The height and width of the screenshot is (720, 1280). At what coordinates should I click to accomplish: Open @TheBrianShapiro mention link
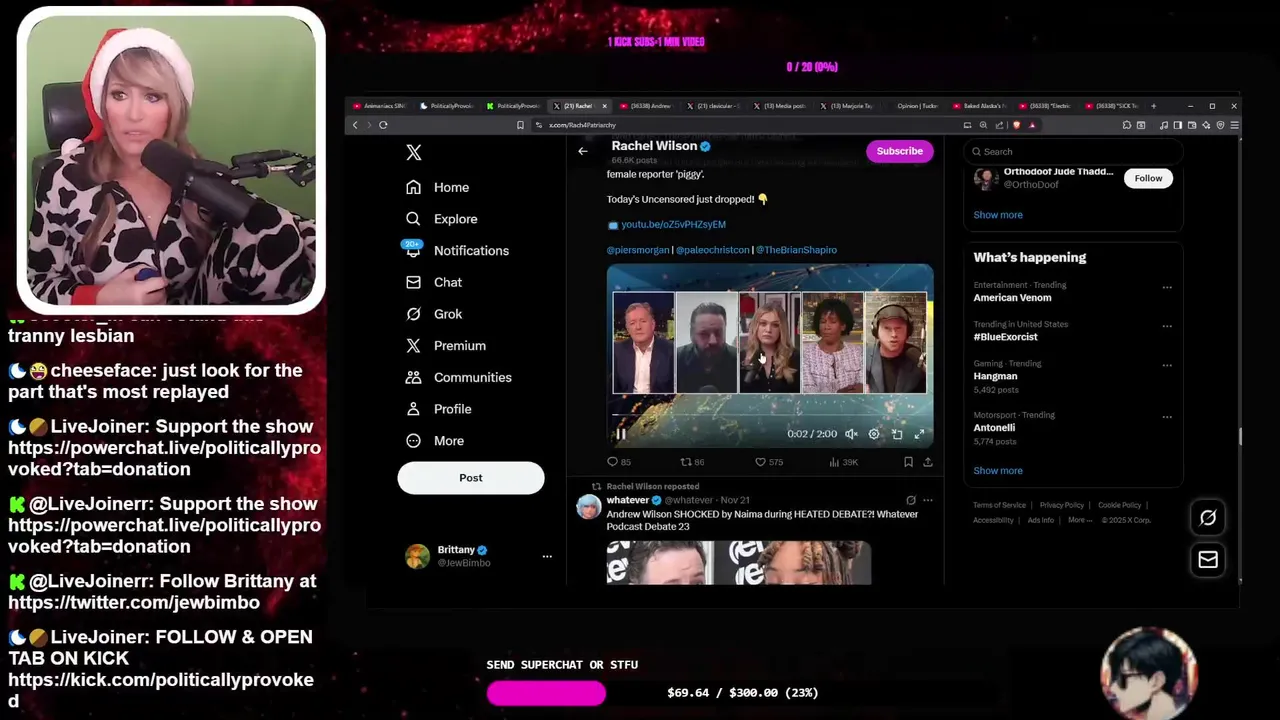[796, 250]
